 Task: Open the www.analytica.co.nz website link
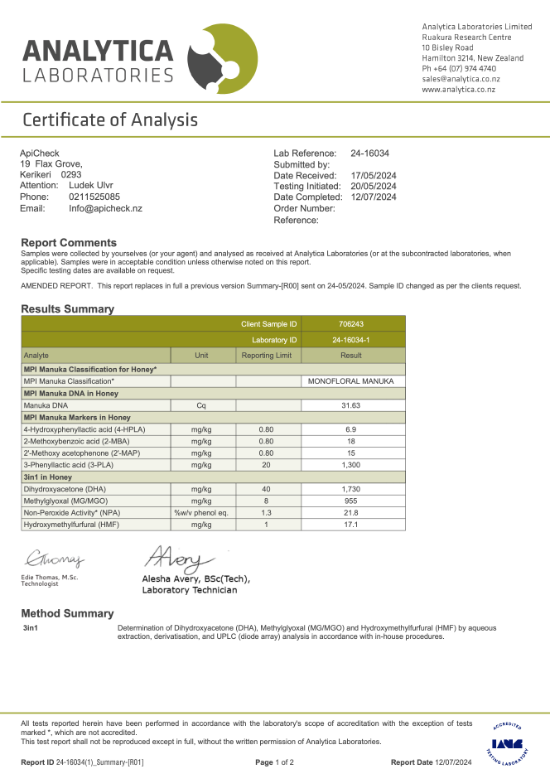coord(458,90)
